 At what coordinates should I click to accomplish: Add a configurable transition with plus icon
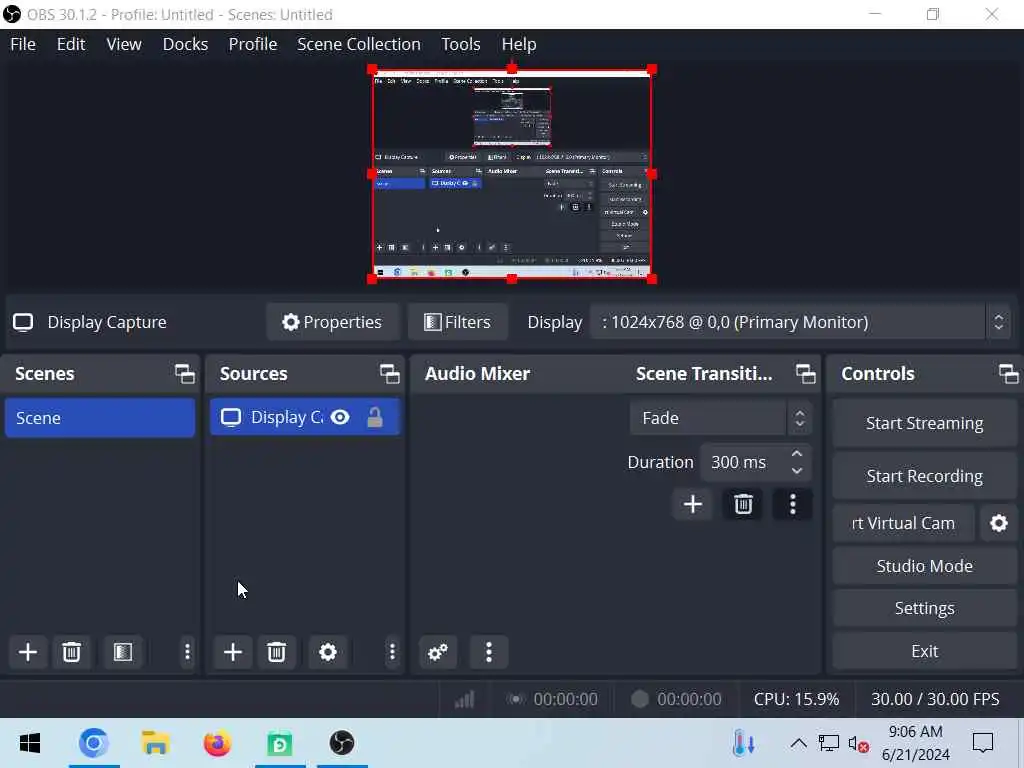pos(693,504)
